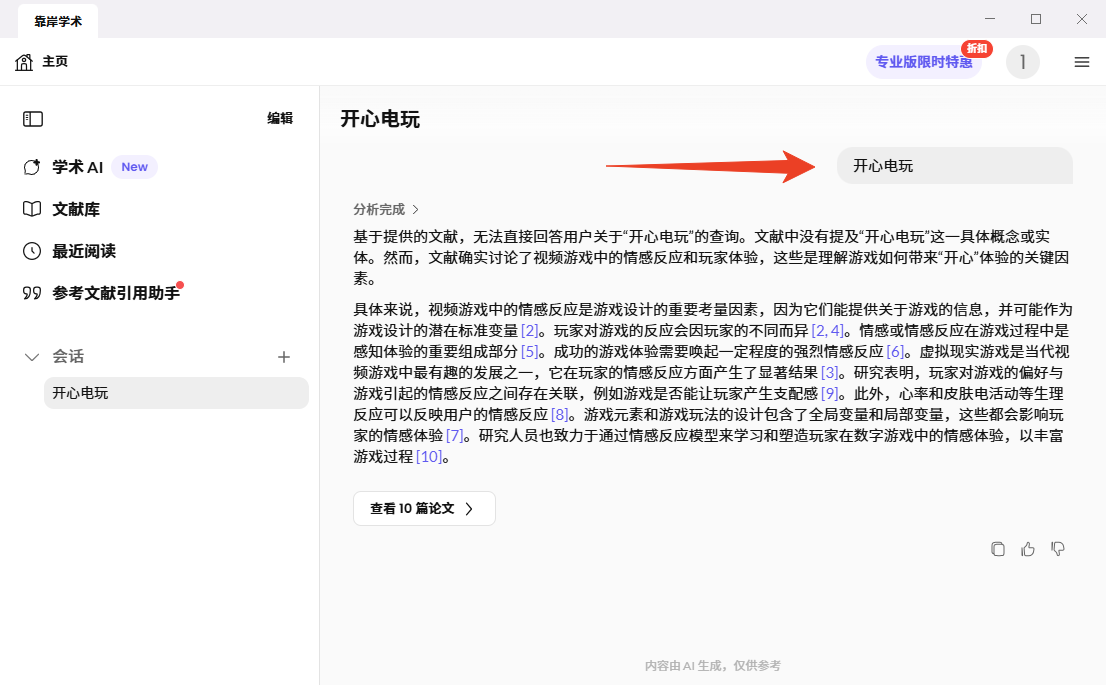Select the 开心电玩 conversation in sidebar
The image size is (1106, 685).
tap(176, 393)
